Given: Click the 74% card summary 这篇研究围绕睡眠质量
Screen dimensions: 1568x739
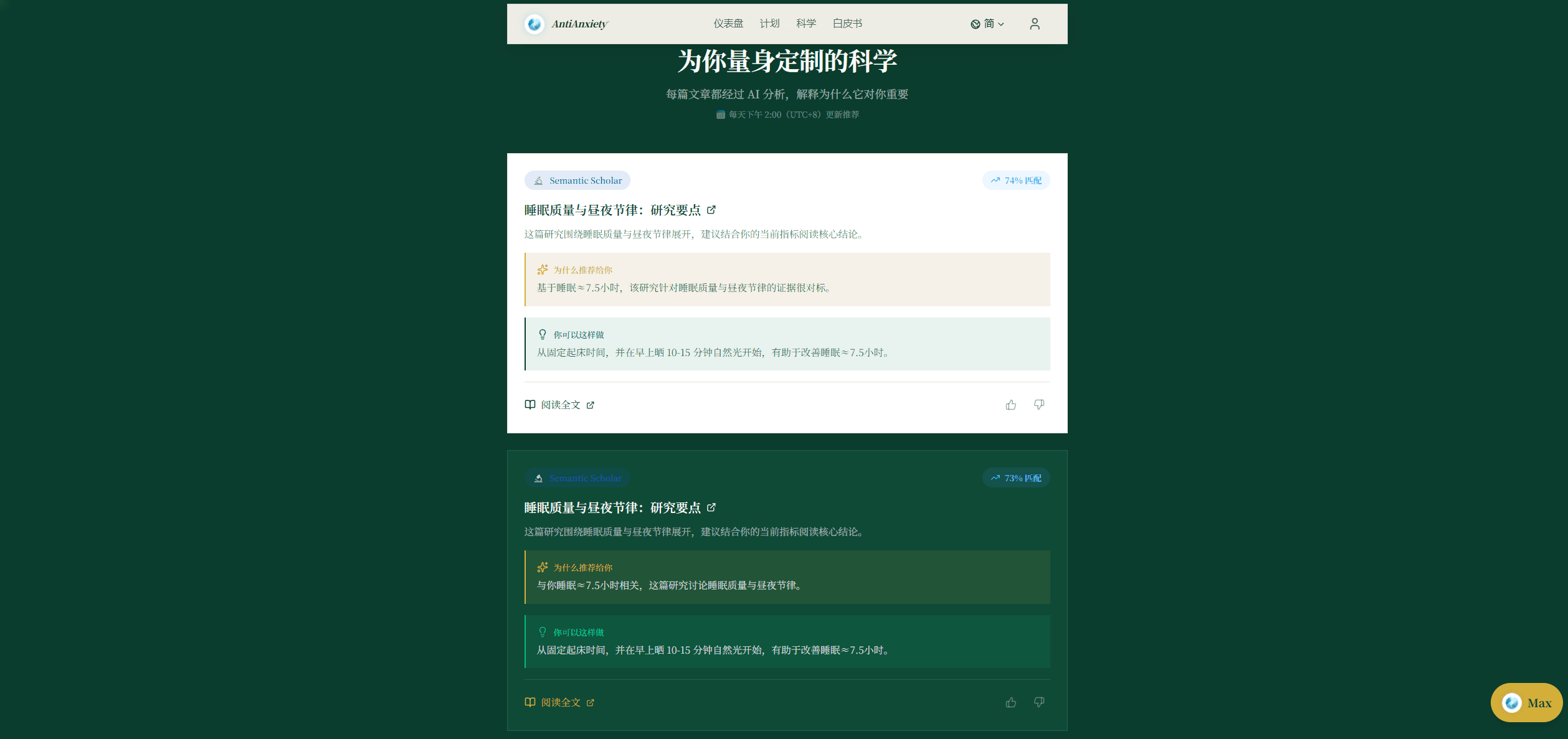Looking at the screenshot, I should 695,234.
